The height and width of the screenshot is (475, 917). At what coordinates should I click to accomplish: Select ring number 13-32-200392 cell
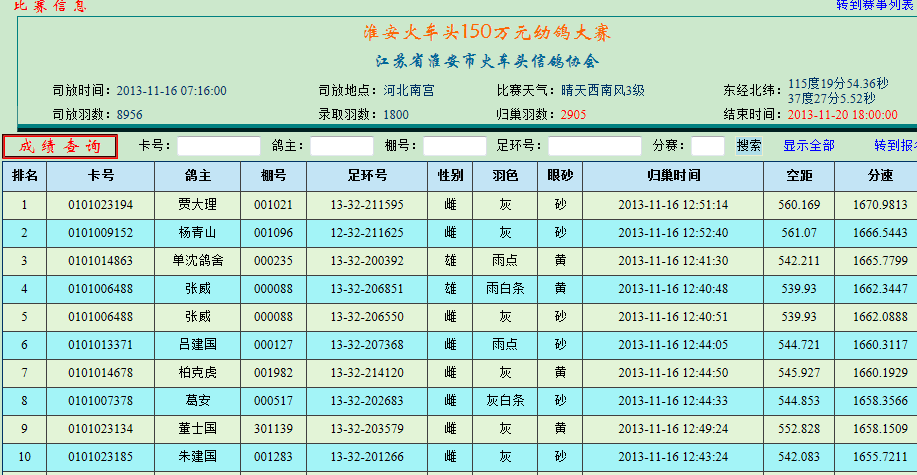click(x=367, y=261)
